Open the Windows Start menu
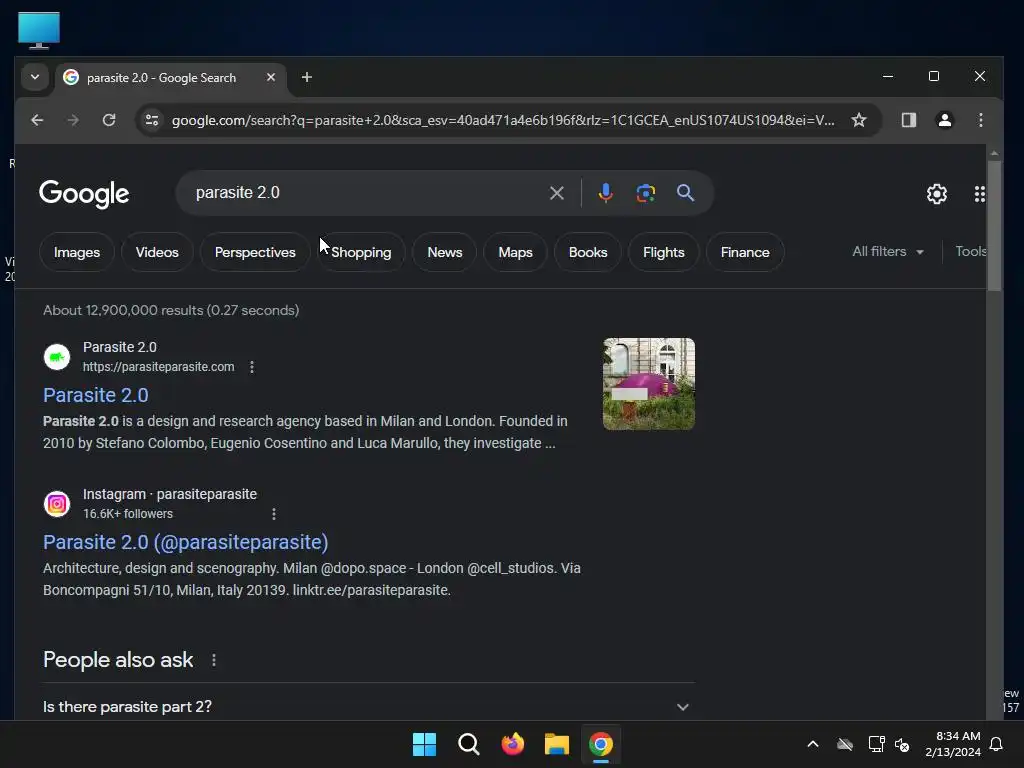This screenshot has height=768, width=1024. pos(424,744)
